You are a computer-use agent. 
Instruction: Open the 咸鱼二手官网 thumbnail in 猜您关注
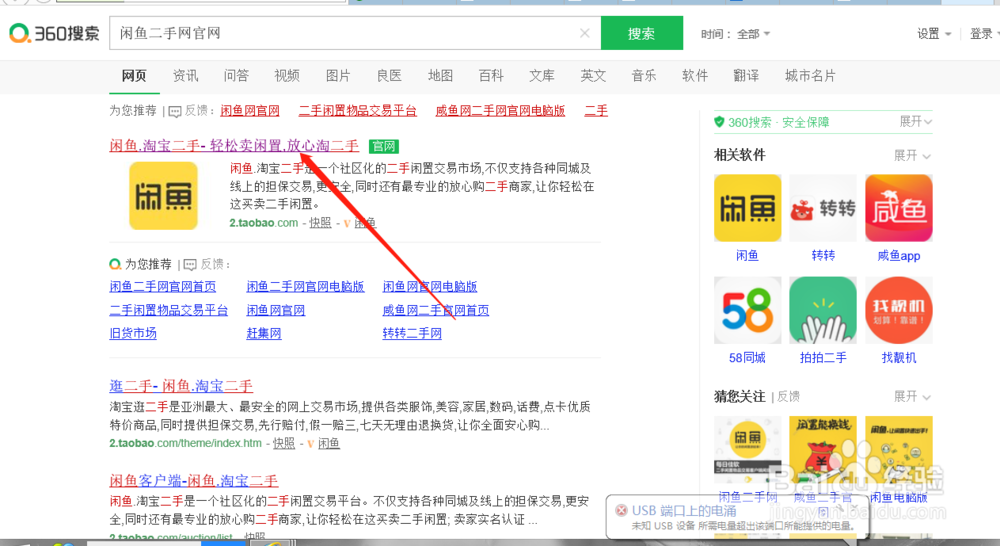click(823, 450)
